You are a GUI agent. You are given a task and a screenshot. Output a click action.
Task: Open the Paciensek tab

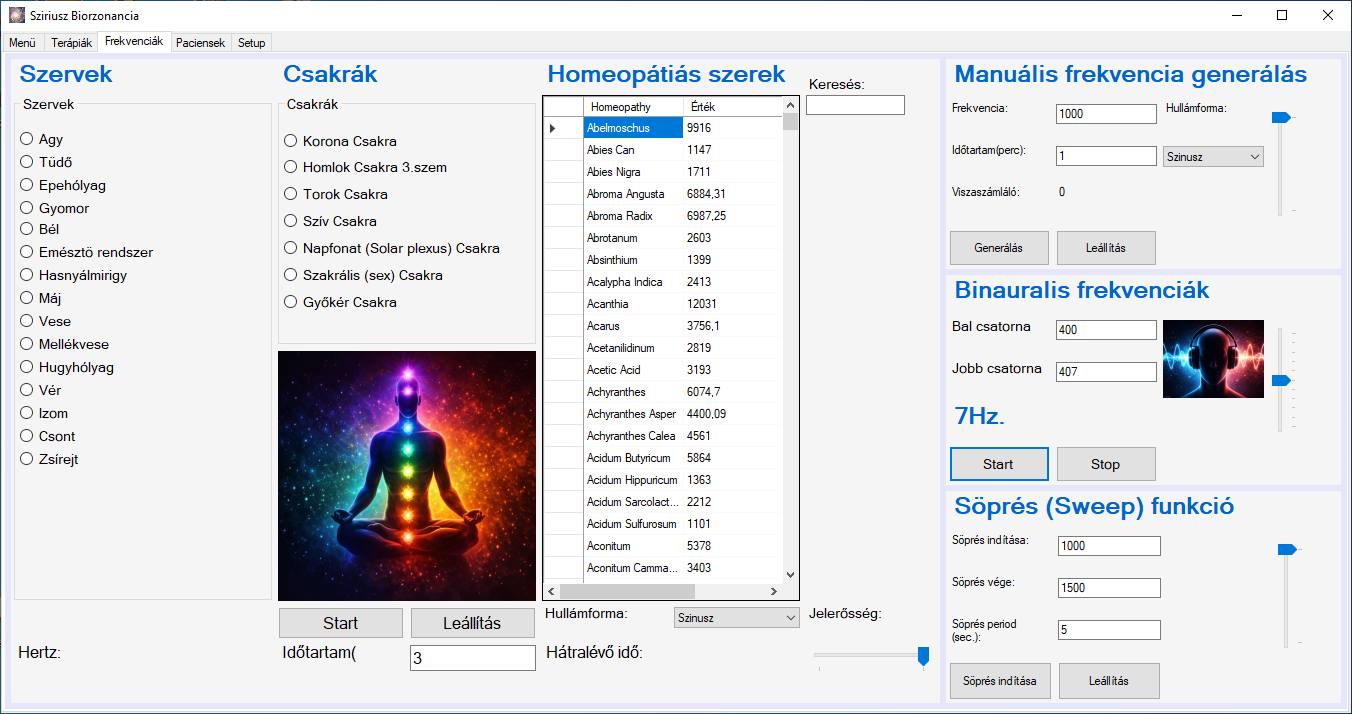click(201, 43)
